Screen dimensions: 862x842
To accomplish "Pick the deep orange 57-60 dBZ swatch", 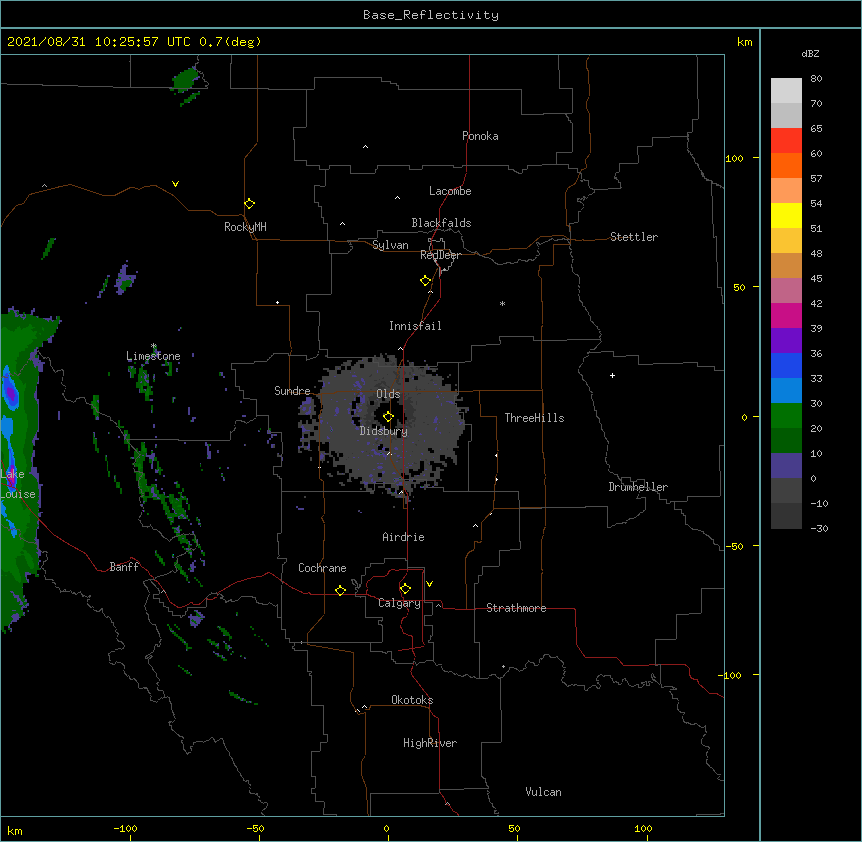I will coord(786,165).
